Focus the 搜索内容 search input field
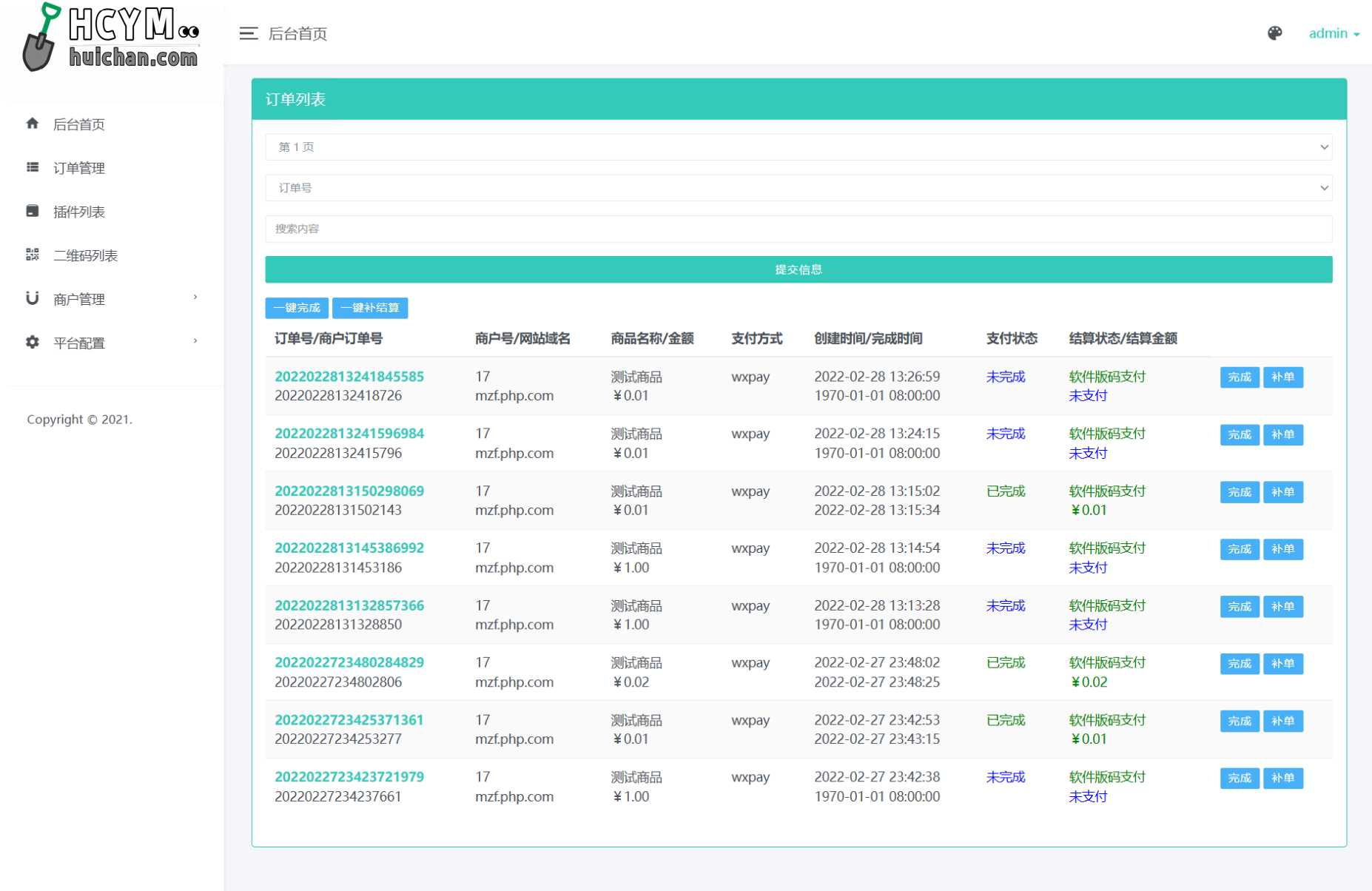This screenshot has height=891, width=1372. point(798,229)
